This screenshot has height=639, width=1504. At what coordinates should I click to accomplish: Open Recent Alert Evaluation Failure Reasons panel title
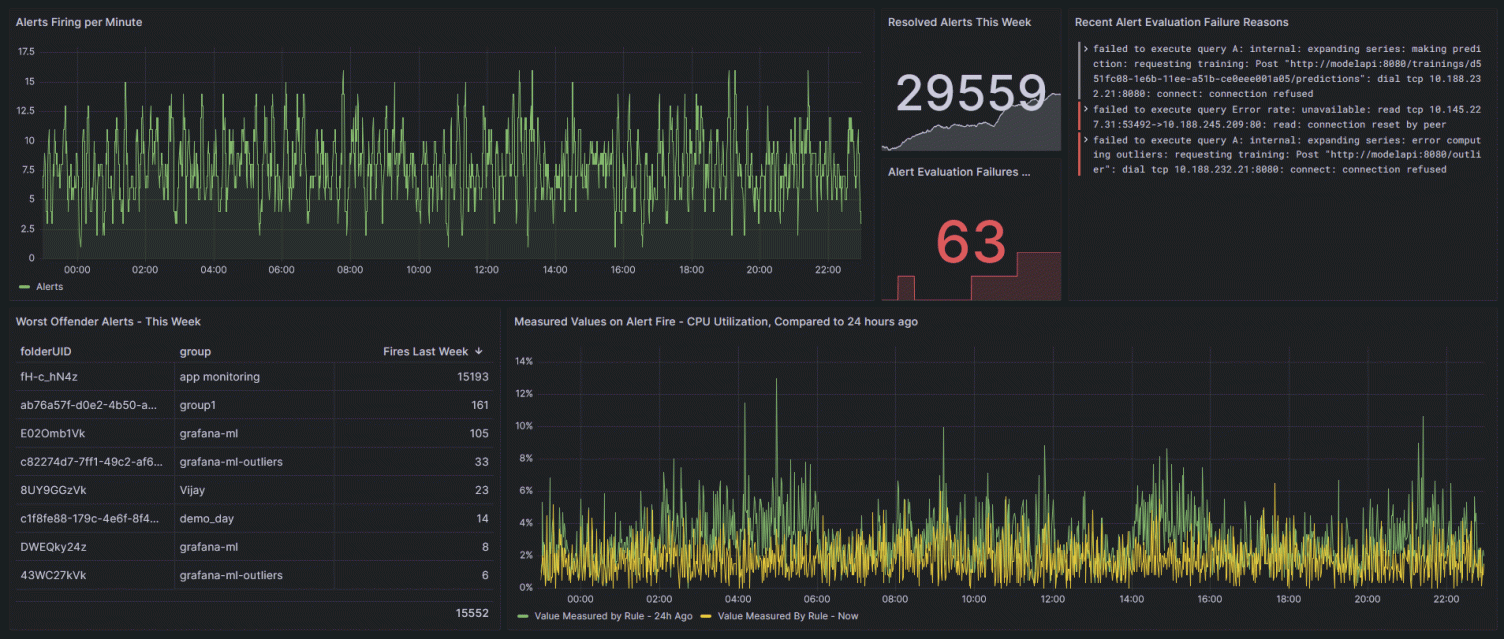pyautogui.click(x=1181, y=22)
